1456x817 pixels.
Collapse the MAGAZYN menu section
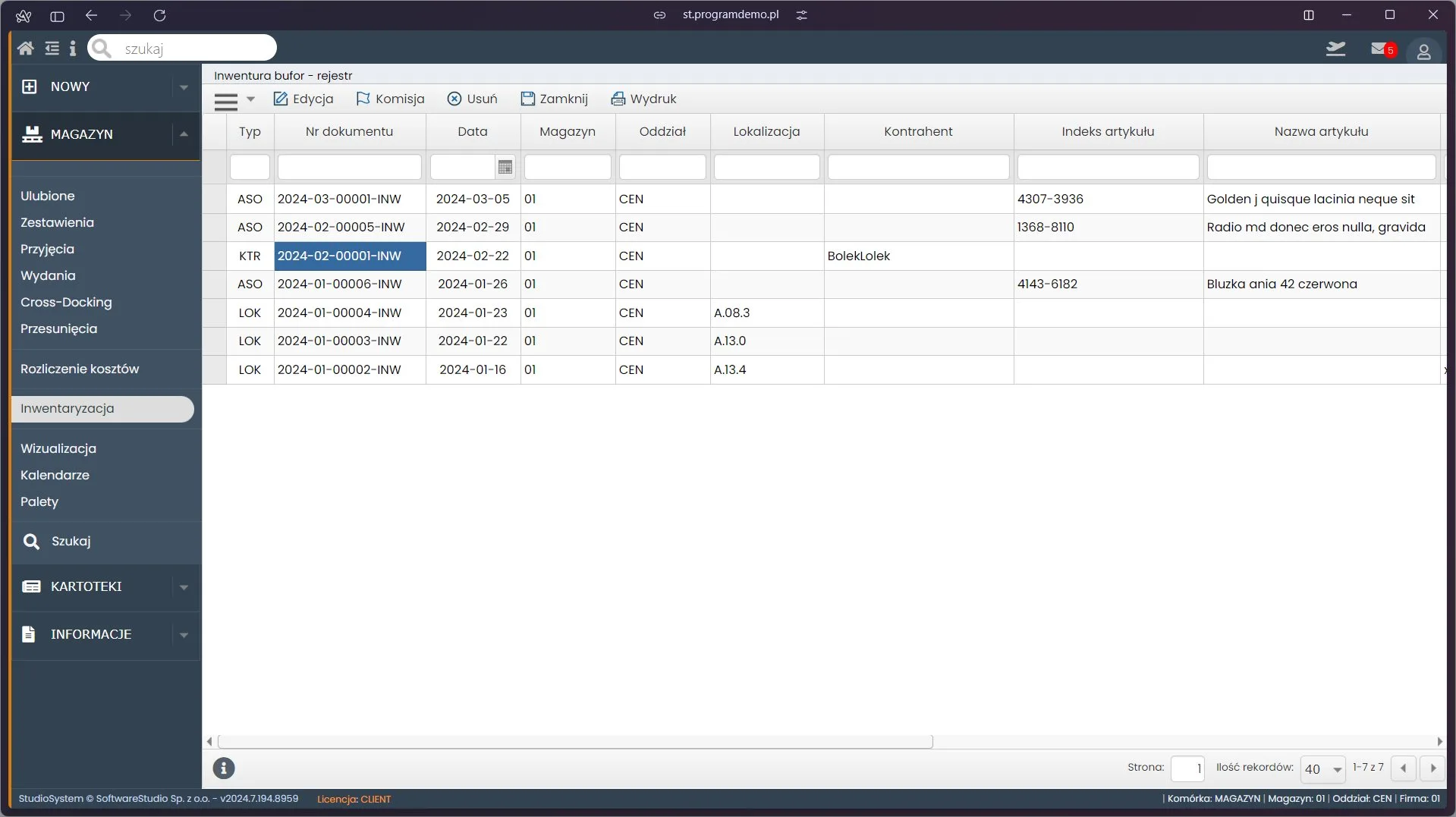(184, 134)
